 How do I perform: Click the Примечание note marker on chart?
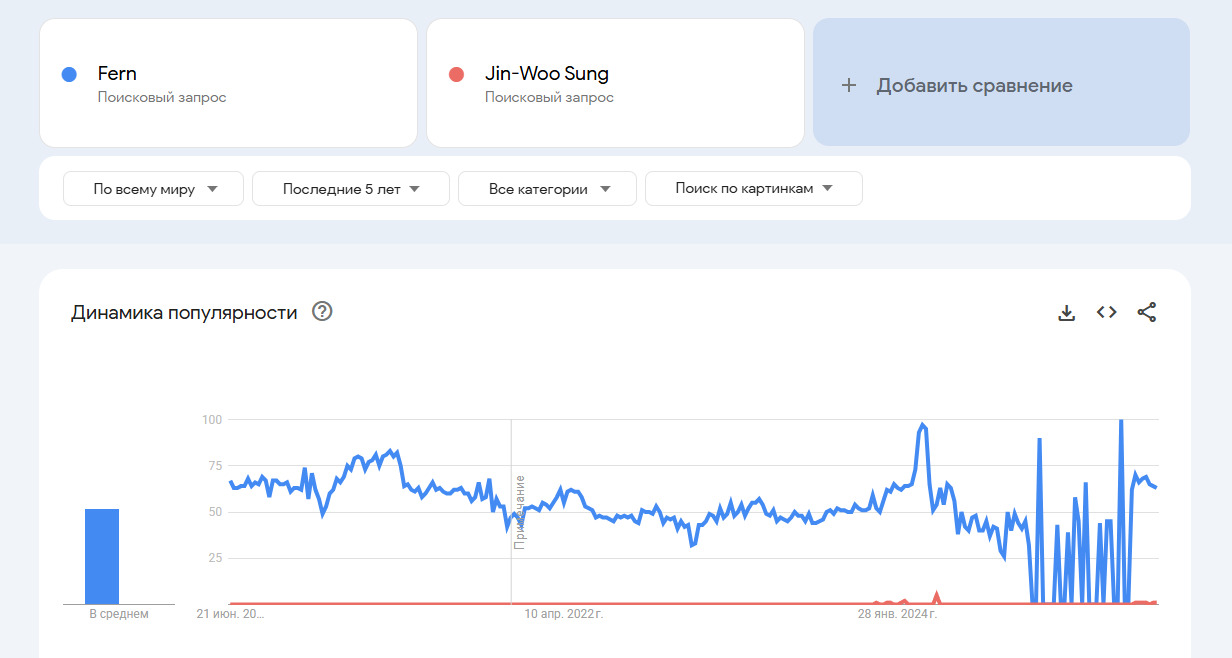pyautogui.click(x=519, y=511)
